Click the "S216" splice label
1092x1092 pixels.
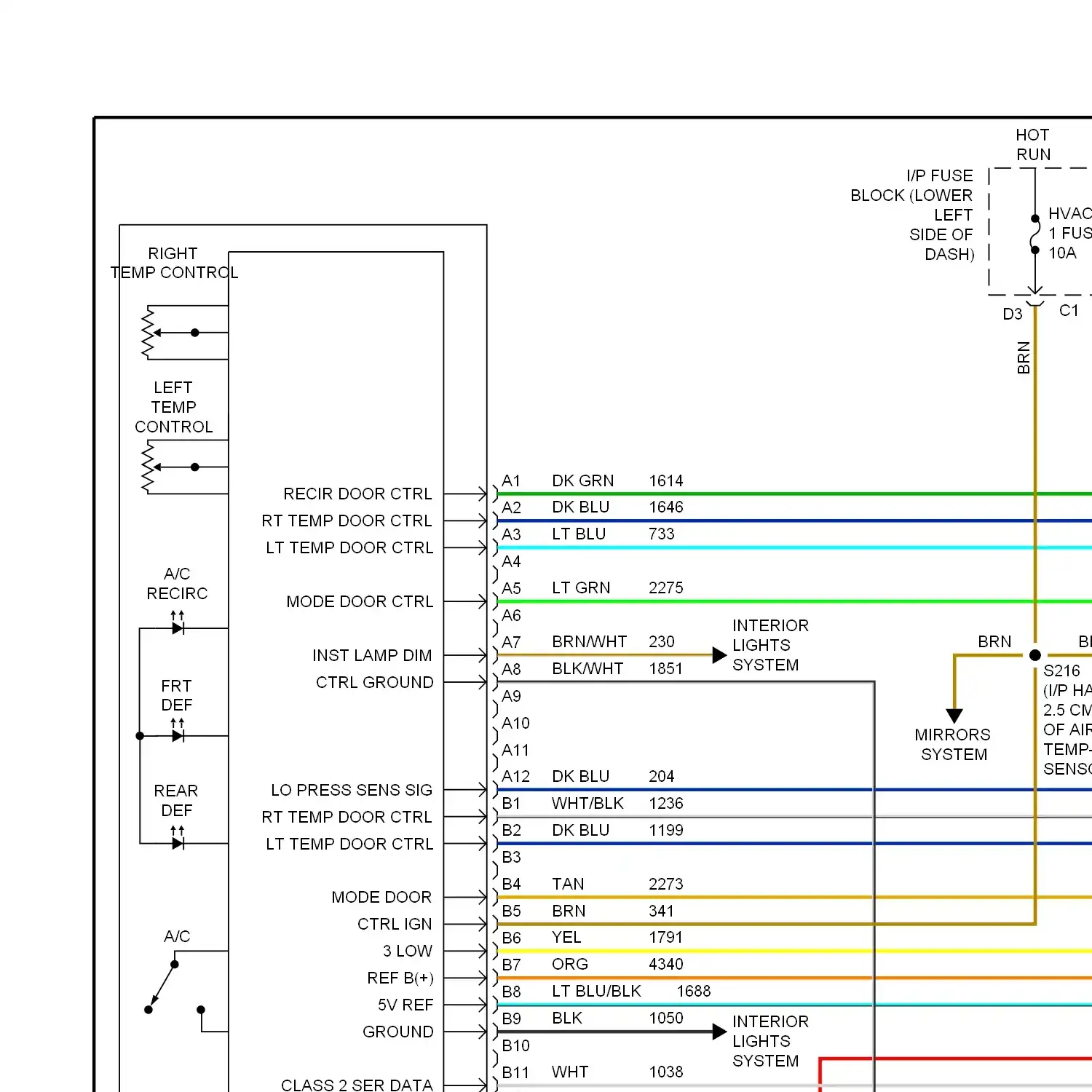(1062, 670)
